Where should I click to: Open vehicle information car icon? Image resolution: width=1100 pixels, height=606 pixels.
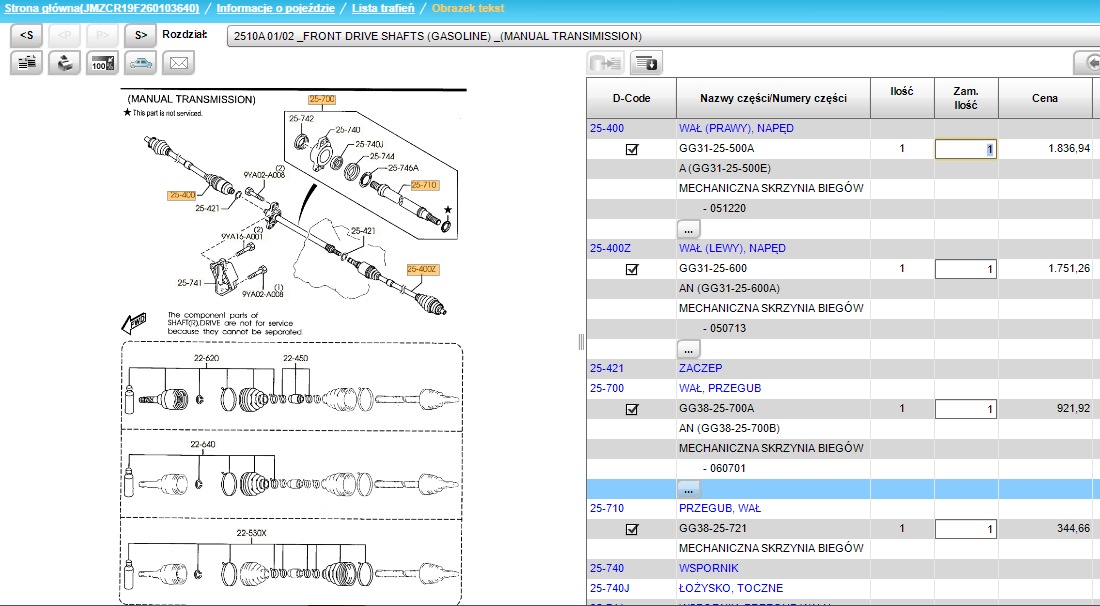click(x=140, y=63)
